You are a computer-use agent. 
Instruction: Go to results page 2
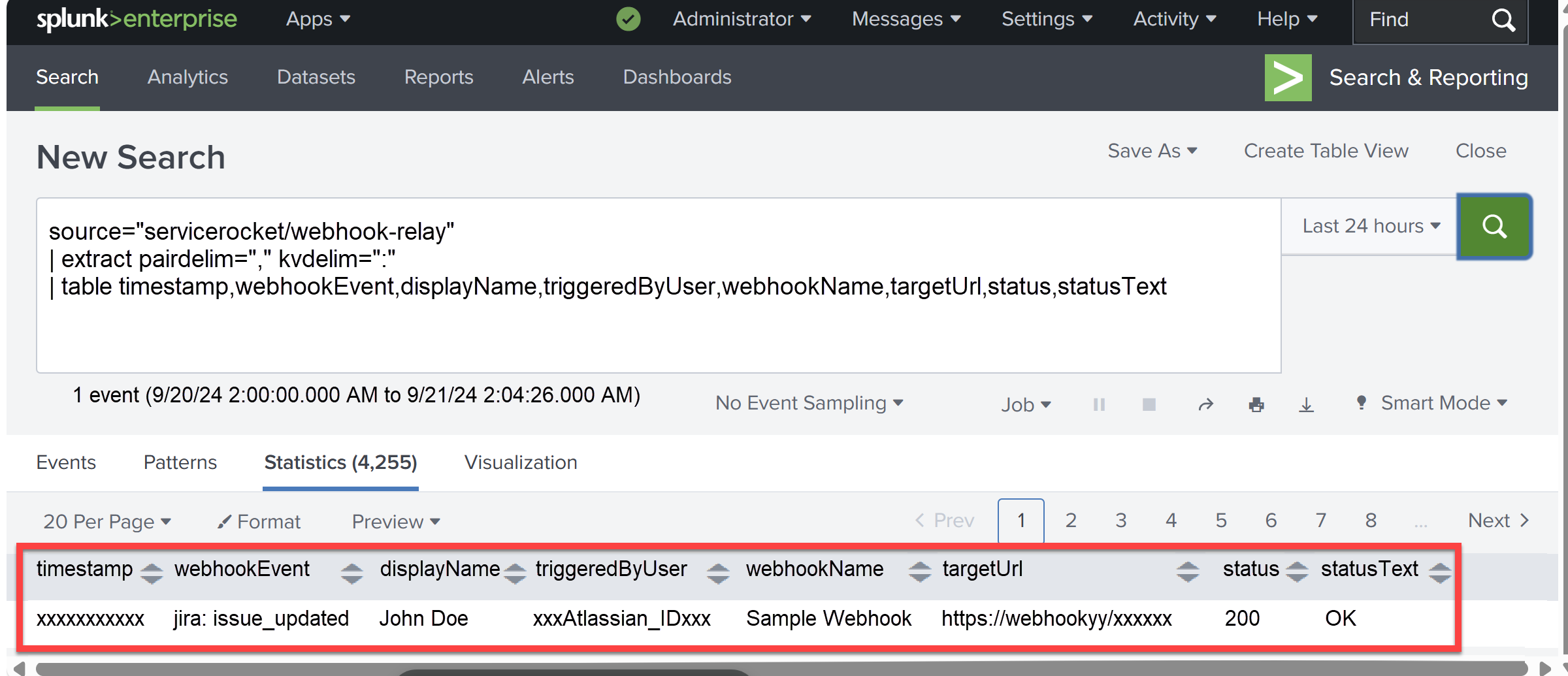(1071, 521)
